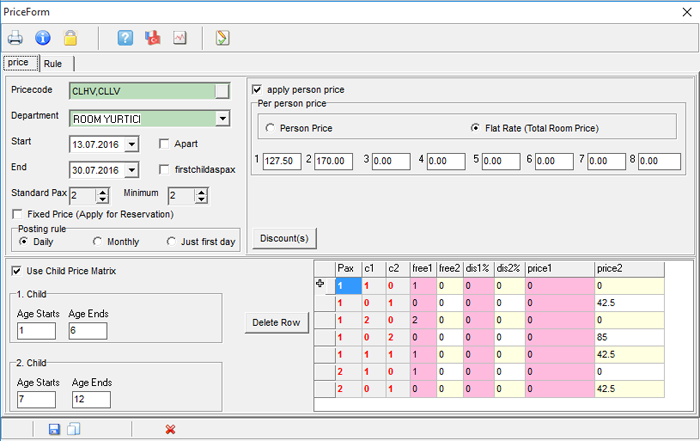700x441 pixels.
Task: Click the price1 column header
Action: click(560, 269)
